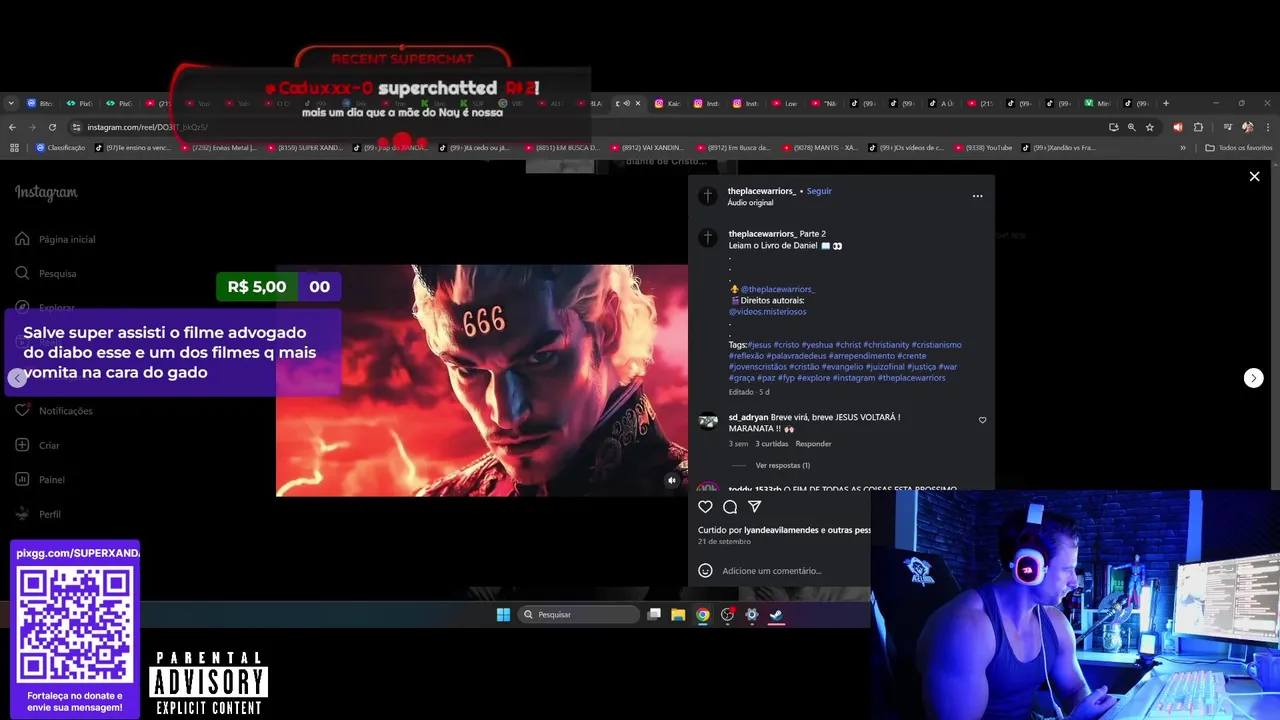
Task: Open the #theplacewarriors hashtag
Action: pos(912,378)
